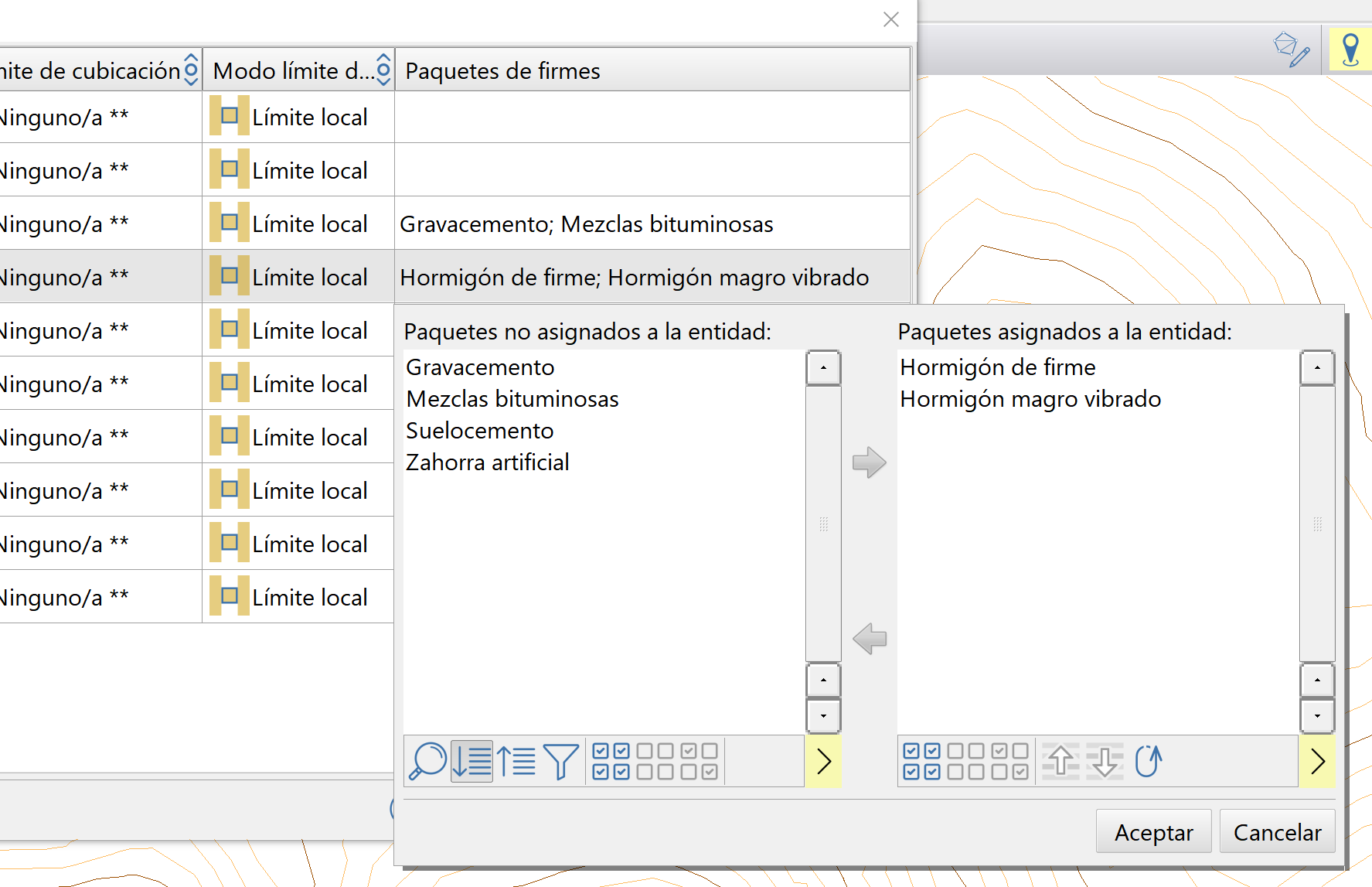Select all in the unassigned packages list
1372x887 pixels.
coord(611,761)
